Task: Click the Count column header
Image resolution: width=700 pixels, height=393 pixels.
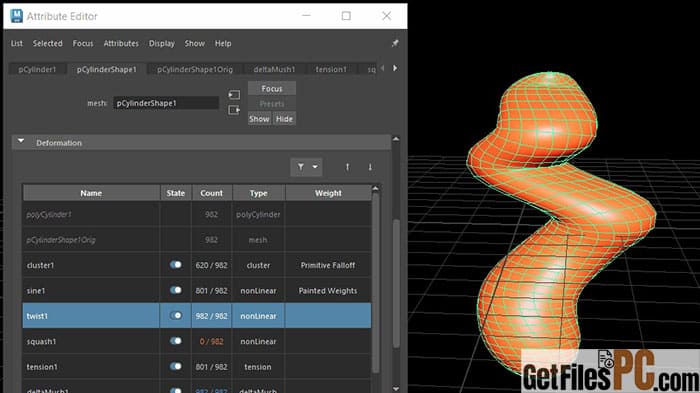Action: (212, 193)
